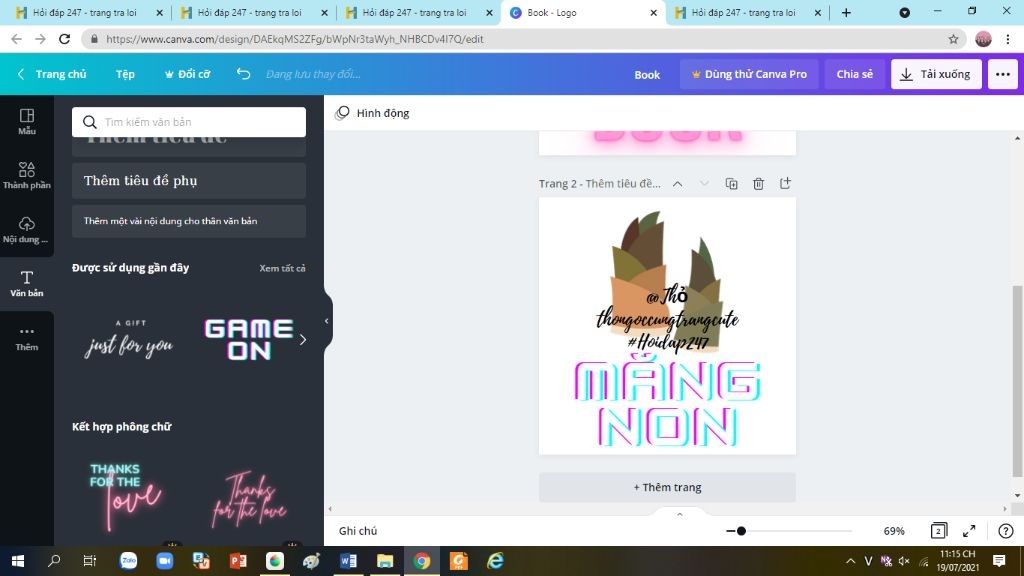Choose the pink script Thanks for the love
Screen dimensions: 1024x576
coord(249,500)
